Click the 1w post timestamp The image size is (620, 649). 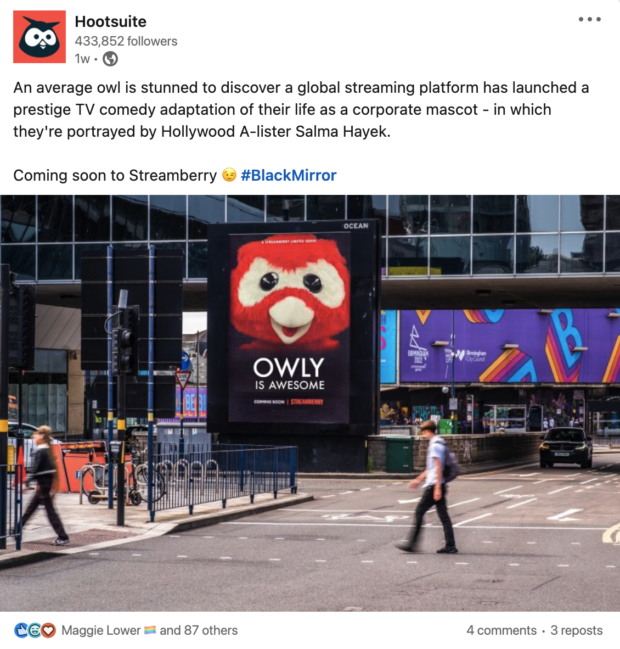click(x=82, y=59)
